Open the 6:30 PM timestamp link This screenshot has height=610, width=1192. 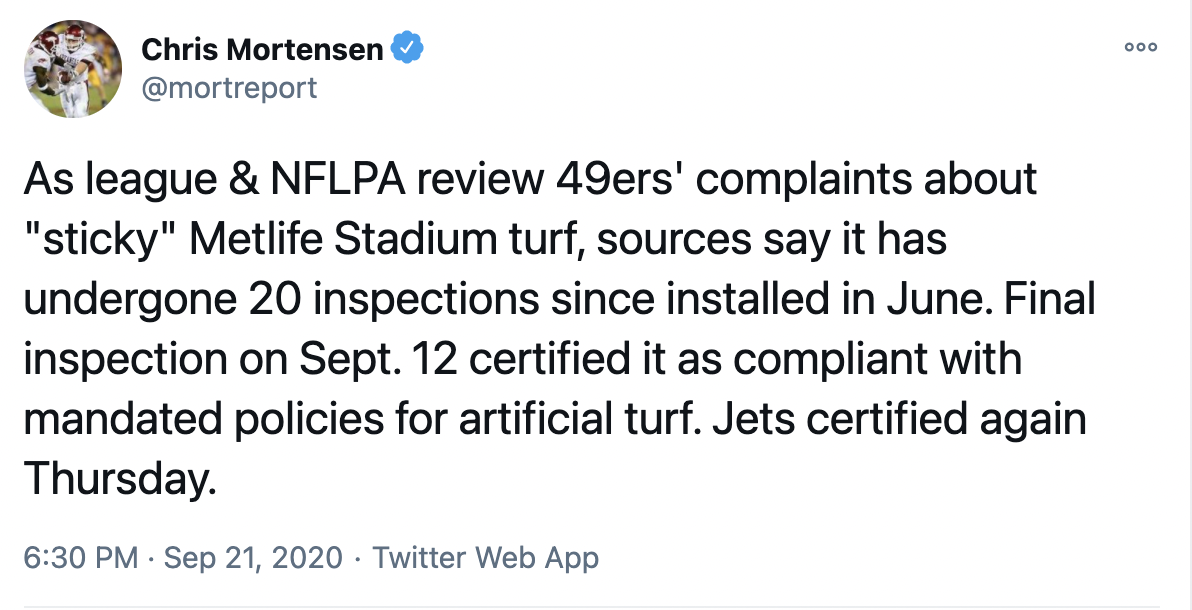coord(81,558)
